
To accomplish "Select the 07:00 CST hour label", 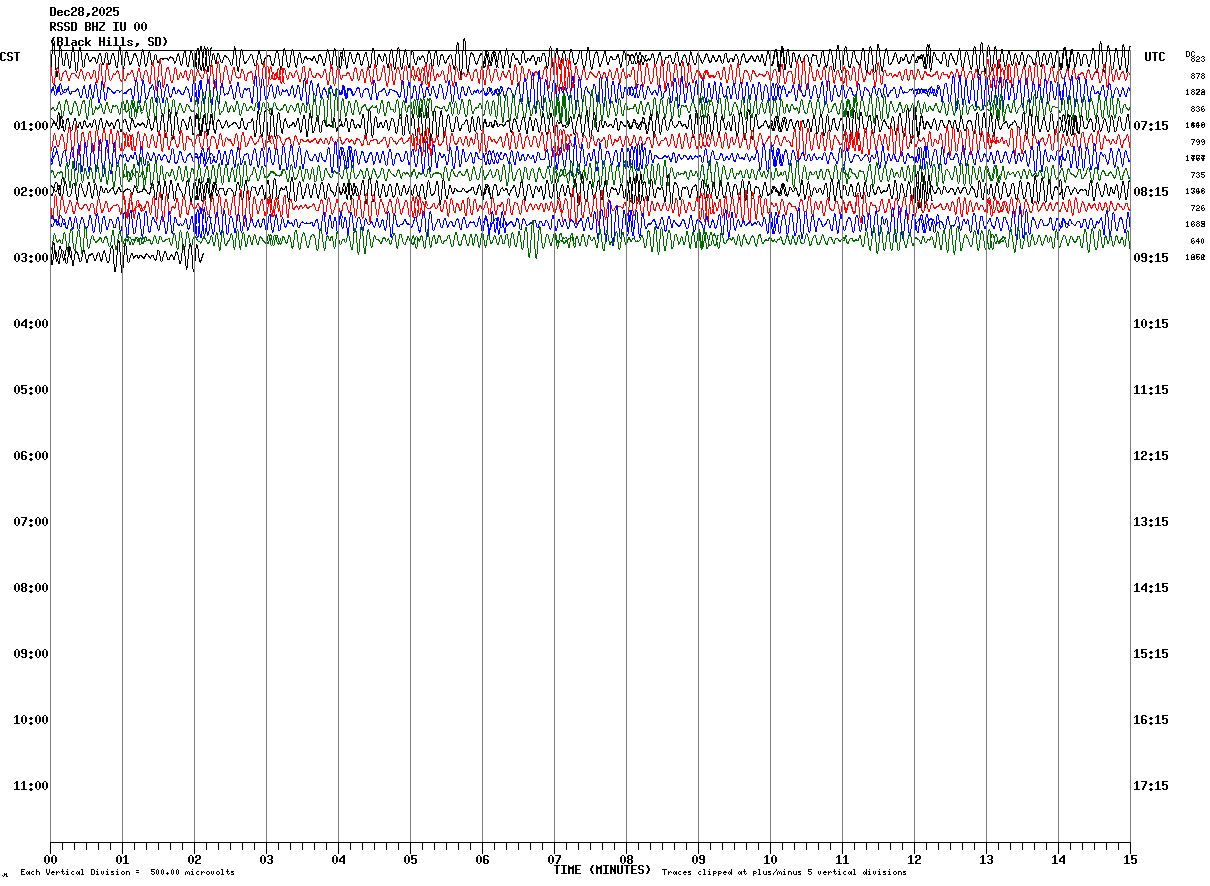I will coord(31,522).
